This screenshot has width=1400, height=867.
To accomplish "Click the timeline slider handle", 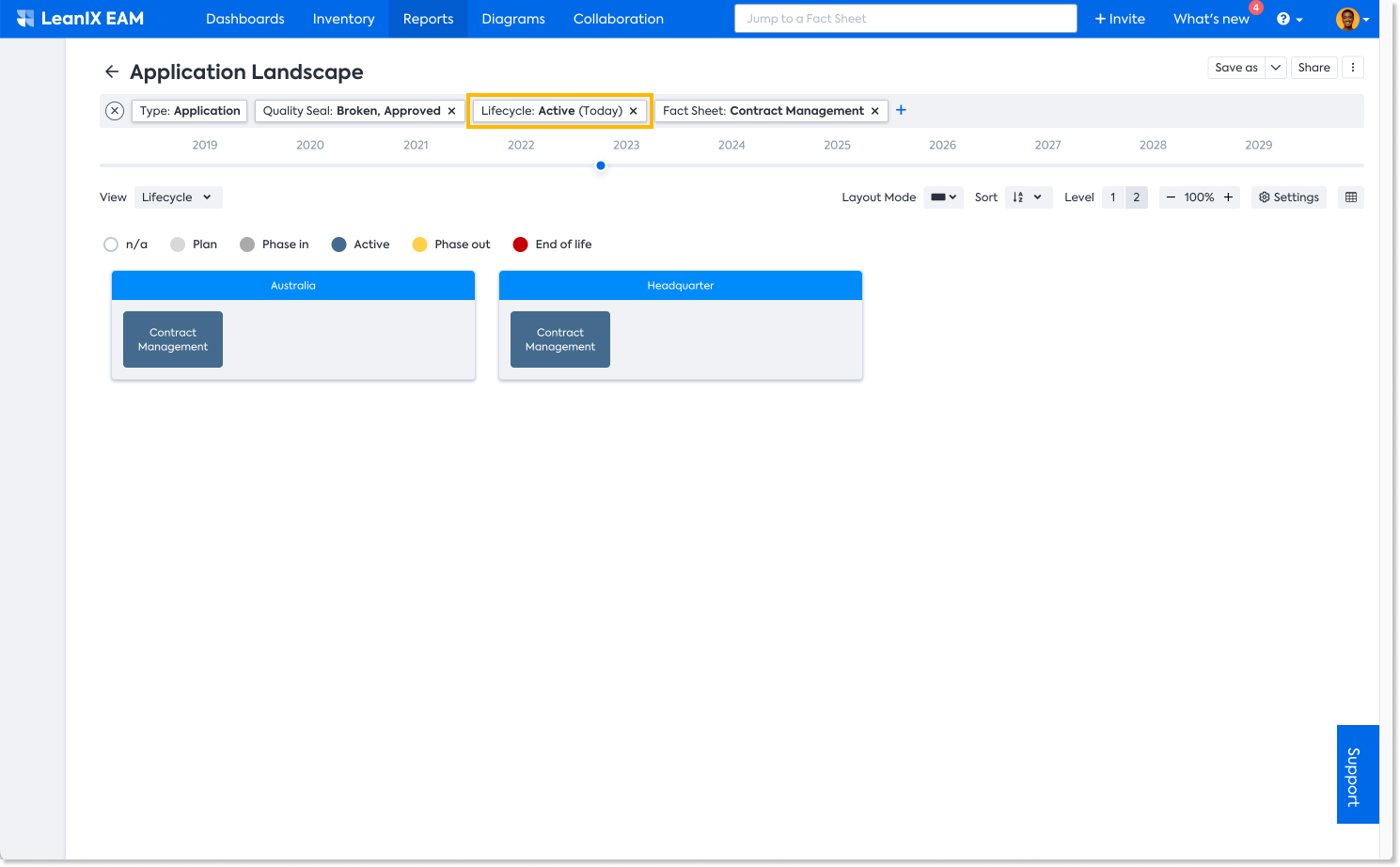I will point(601,166).
